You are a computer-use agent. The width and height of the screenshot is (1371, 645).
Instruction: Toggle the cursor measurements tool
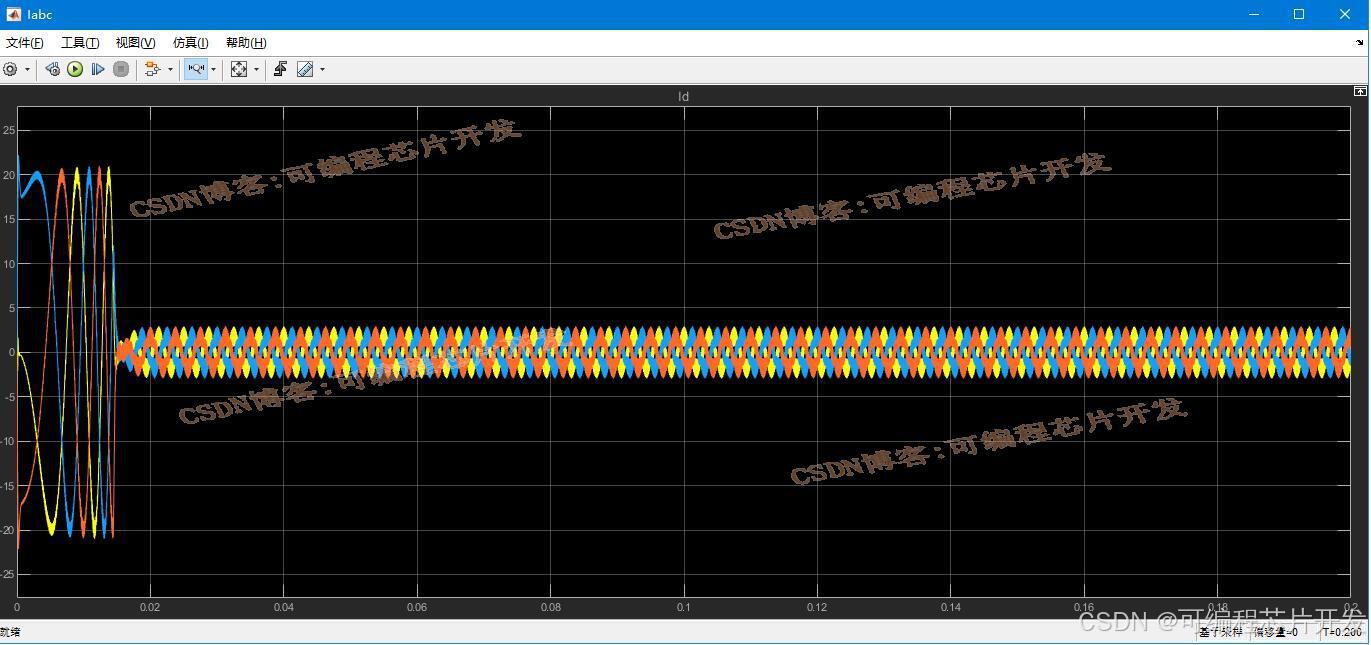click(x=305, y=69)
